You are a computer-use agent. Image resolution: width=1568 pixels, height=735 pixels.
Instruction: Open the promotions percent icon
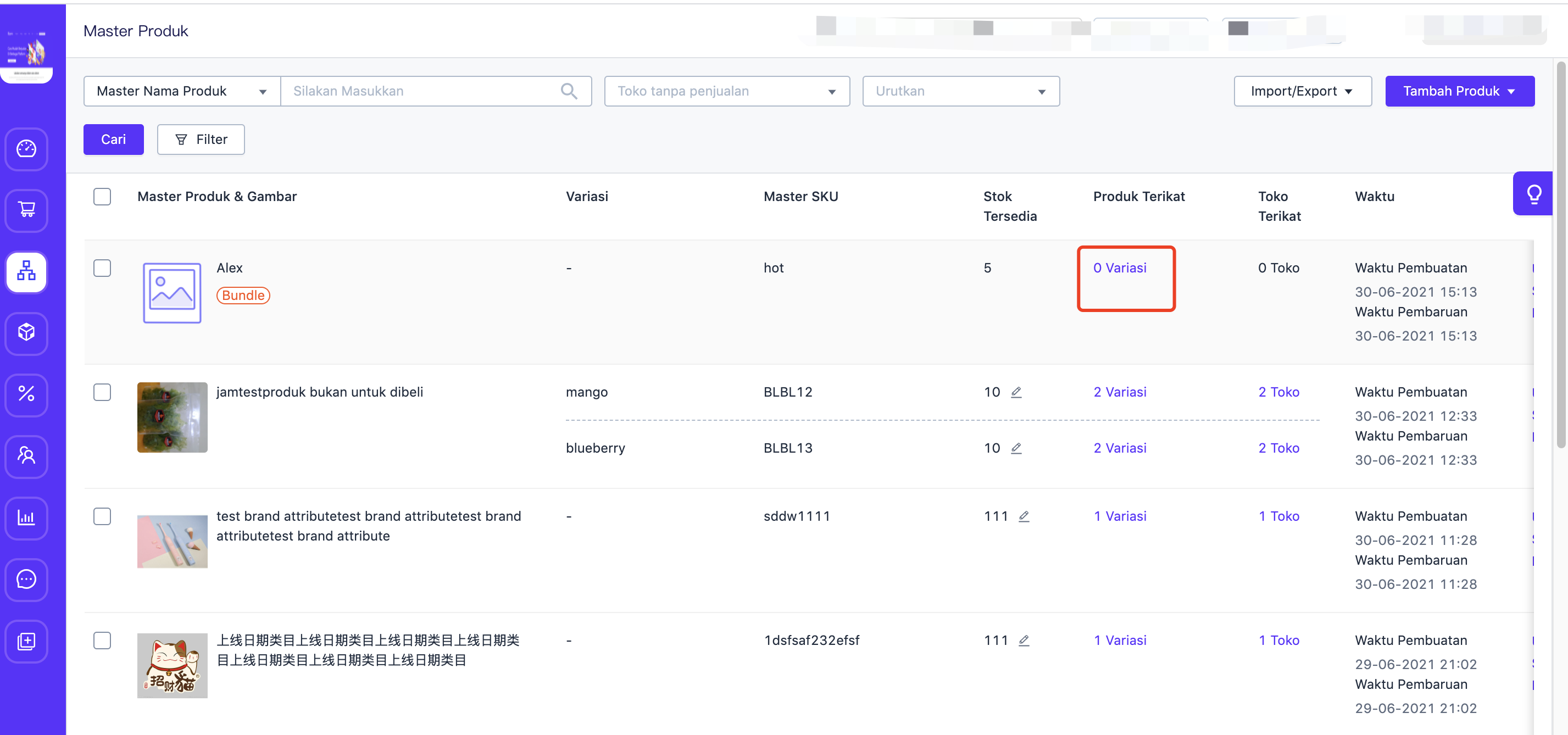(x=26, y=395)
